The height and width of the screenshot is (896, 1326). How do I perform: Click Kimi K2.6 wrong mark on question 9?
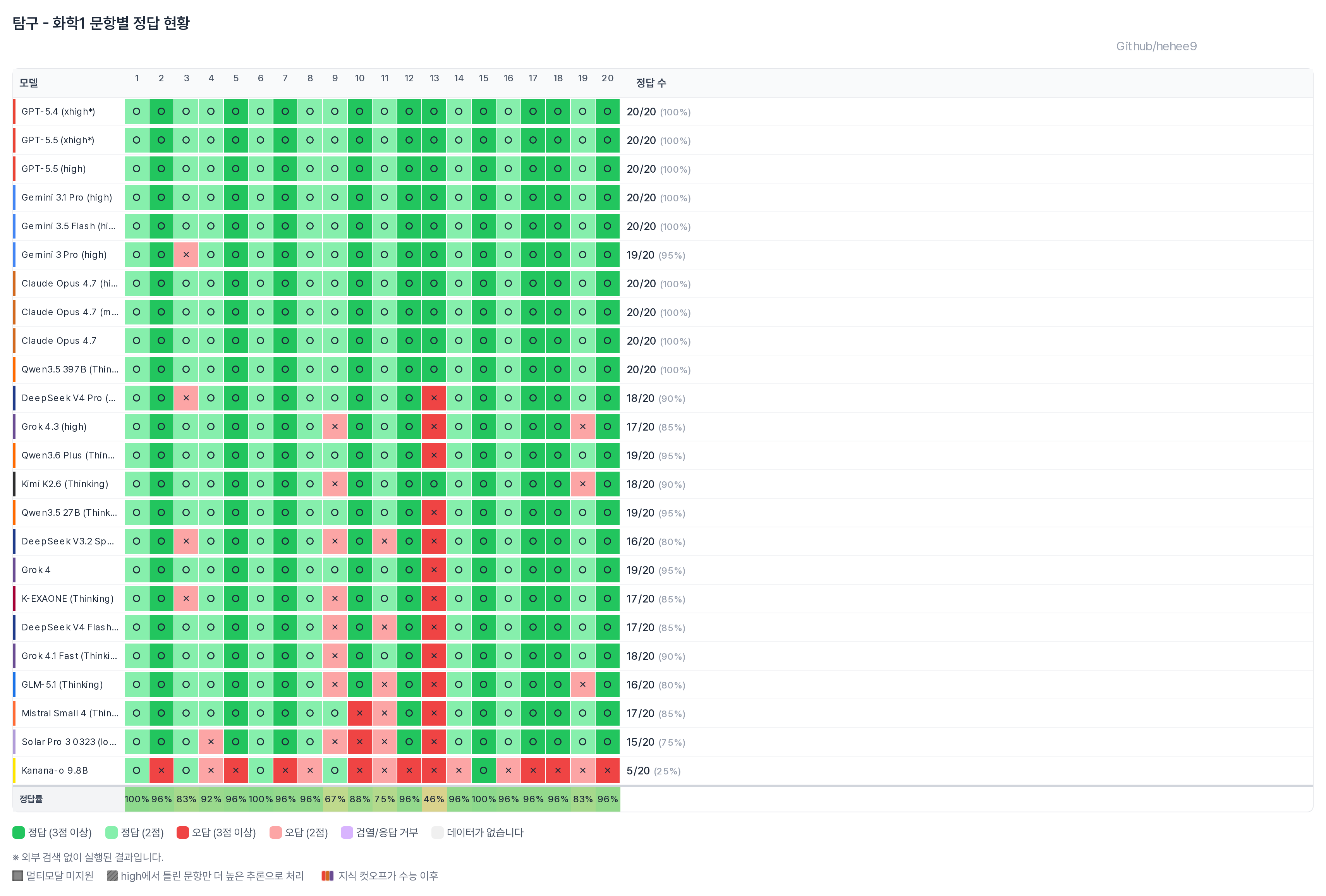click(x=335, y=484)
